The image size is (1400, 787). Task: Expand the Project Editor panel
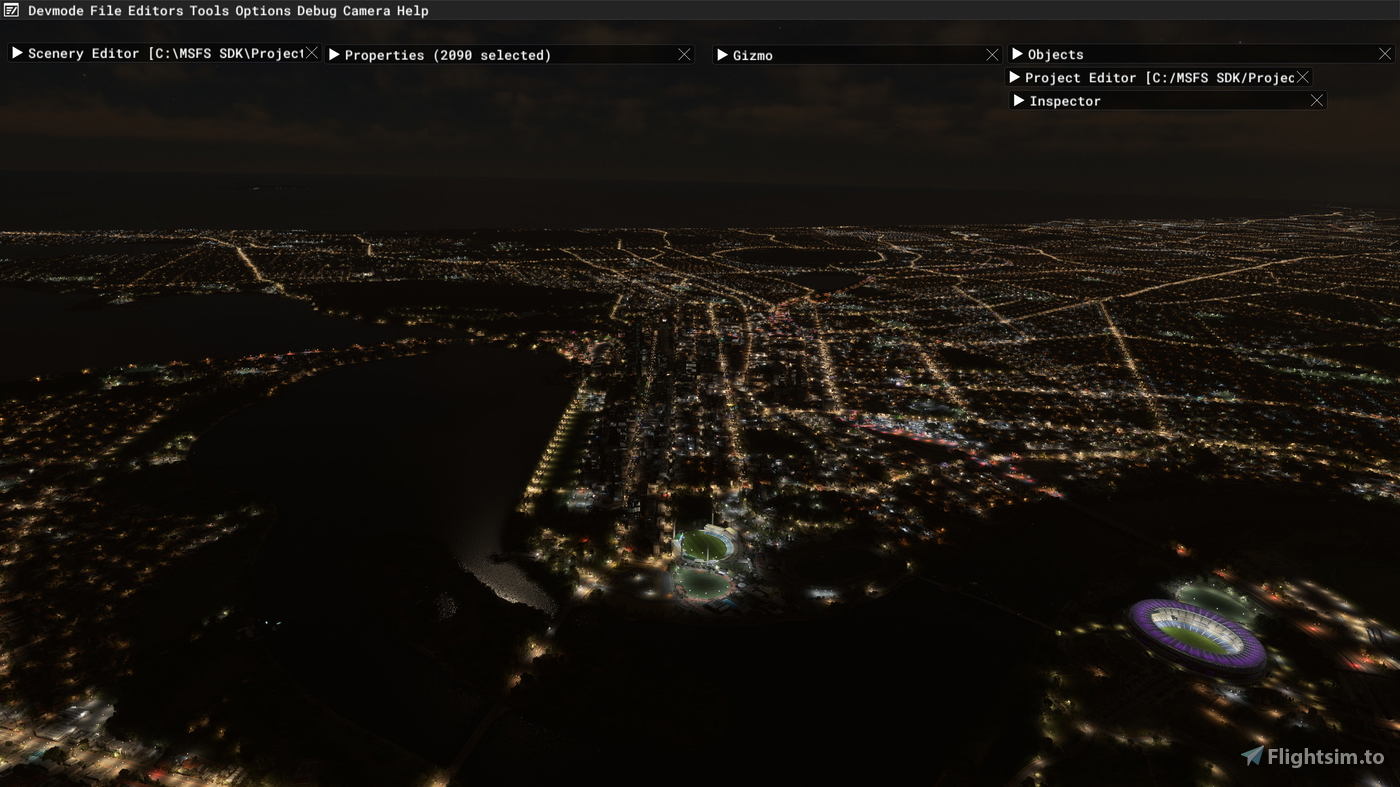1016,77
